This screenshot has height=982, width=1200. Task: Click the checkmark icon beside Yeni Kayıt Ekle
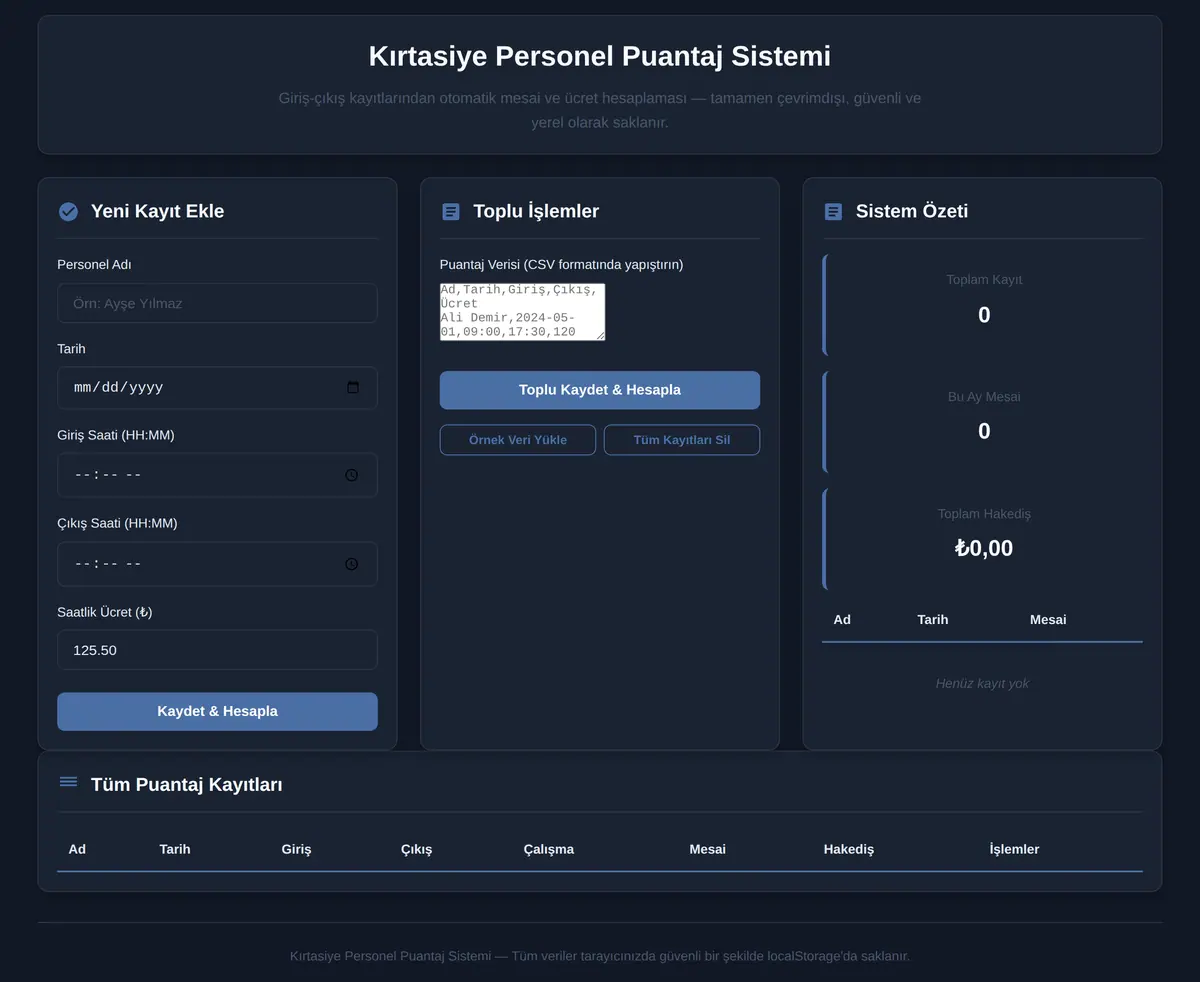[68, 211]
